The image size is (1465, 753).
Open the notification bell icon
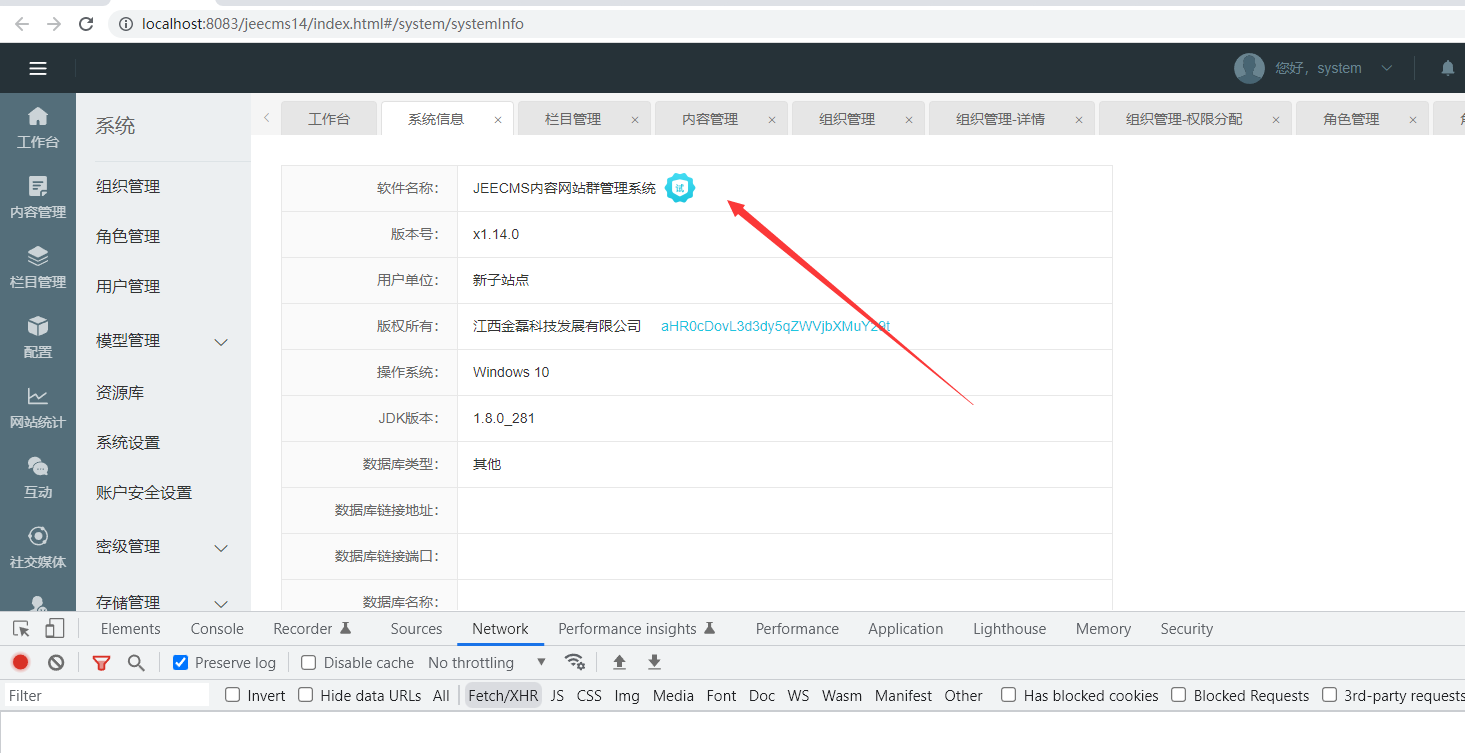click(x=1447, y=68)
